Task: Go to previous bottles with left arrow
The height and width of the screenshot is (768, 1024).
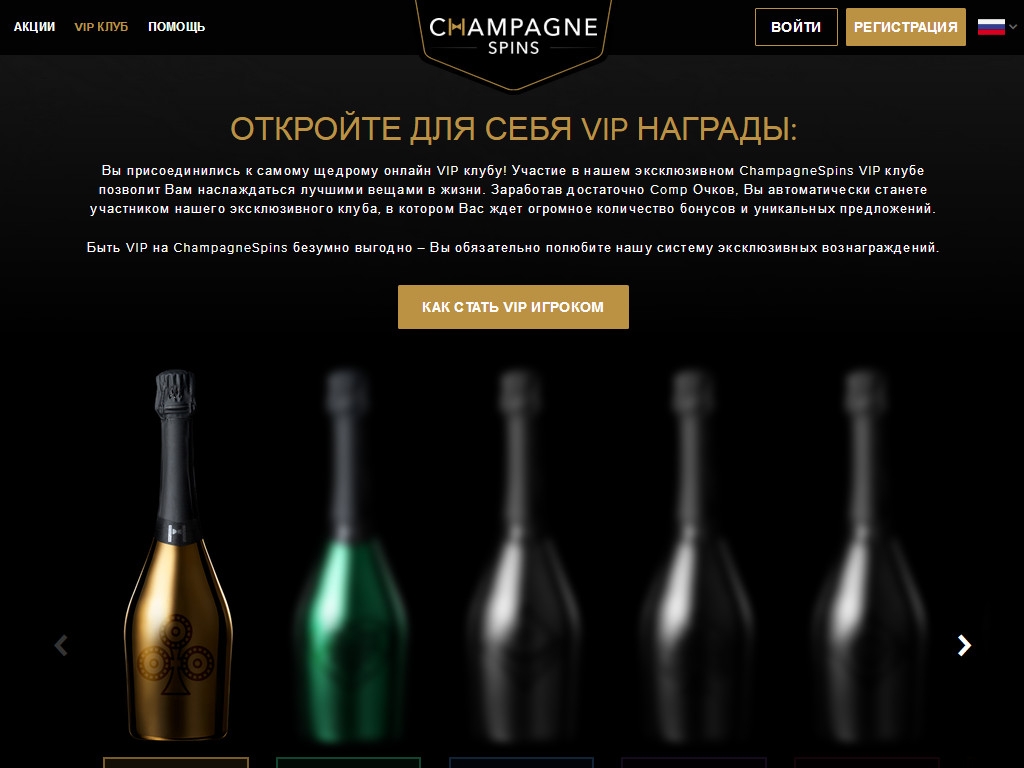Action: (61, 645)
